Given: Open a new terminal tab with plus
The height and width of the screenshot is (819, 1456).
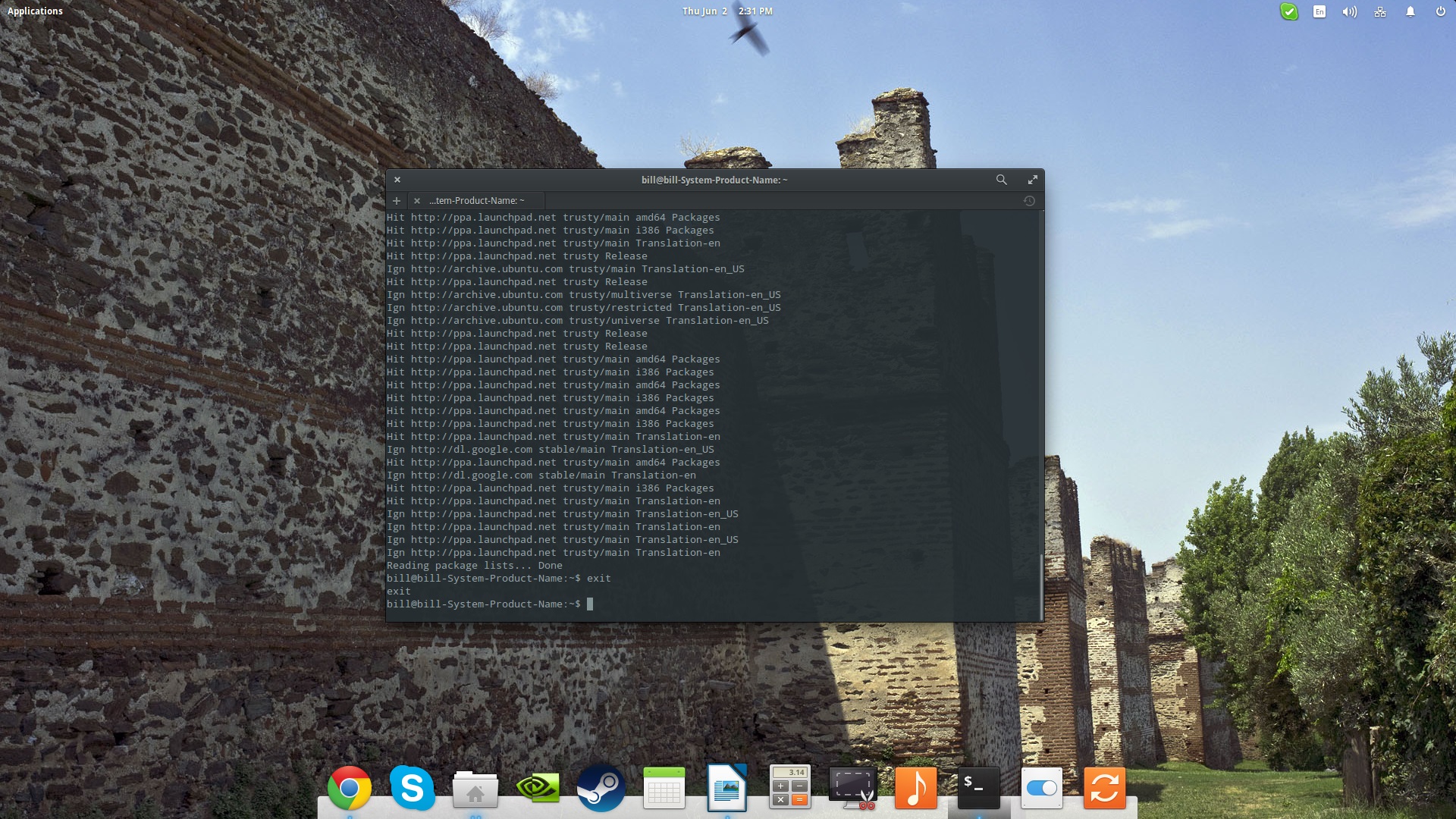Looking at the screenshot, I should (x=396, y=201).
